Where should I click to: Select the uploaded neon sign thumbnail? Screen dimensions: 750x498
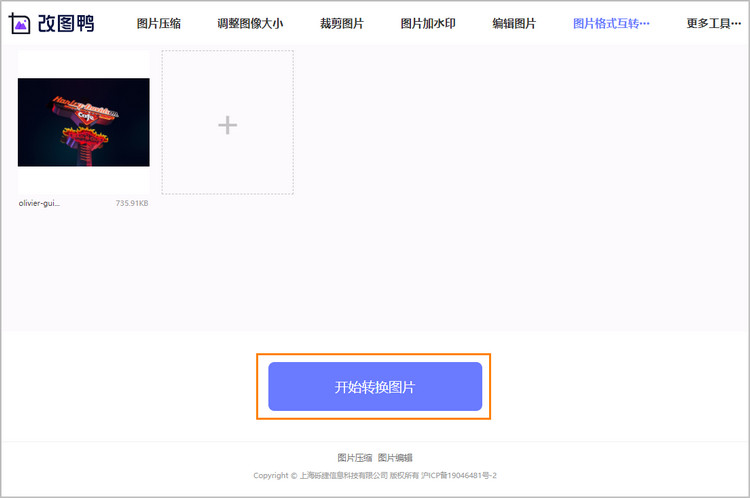click(x=84, y=122)
